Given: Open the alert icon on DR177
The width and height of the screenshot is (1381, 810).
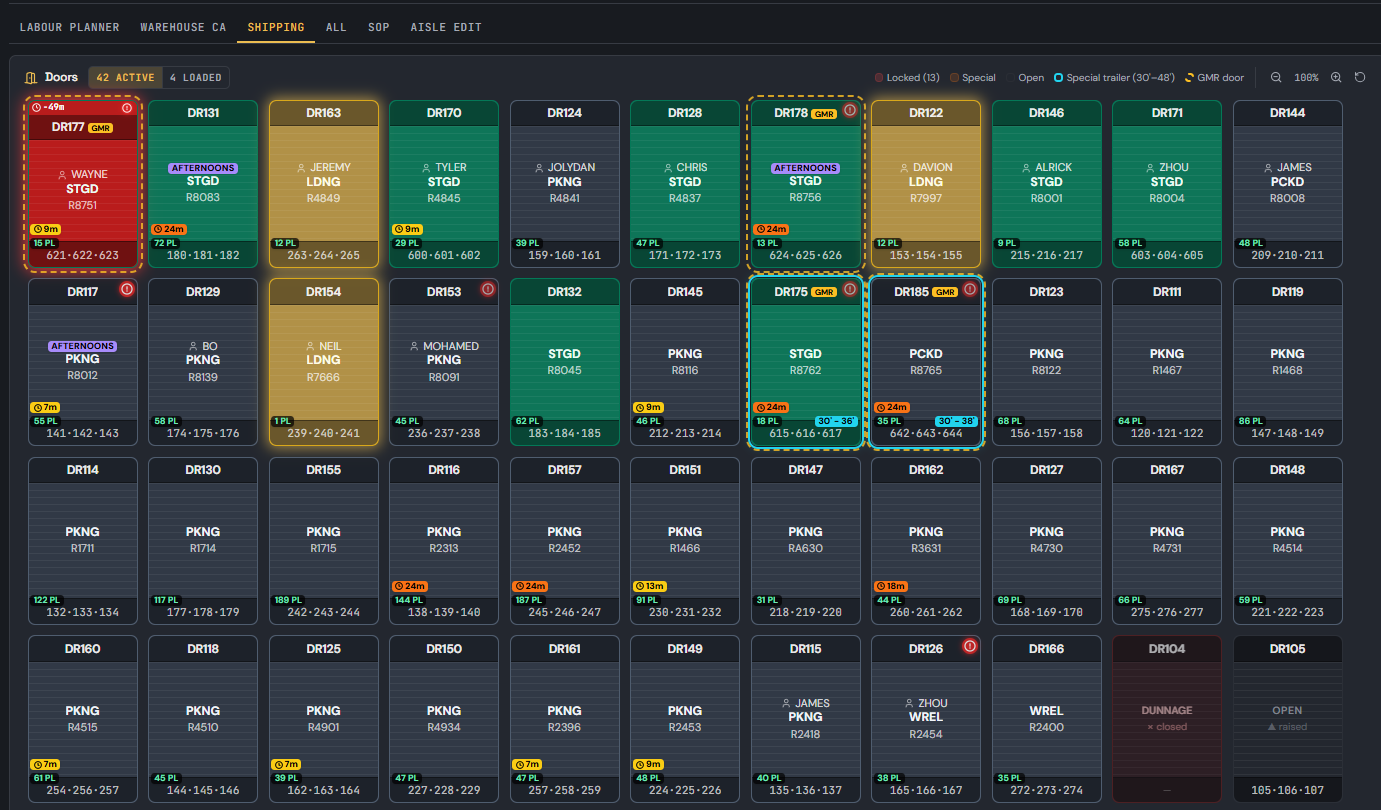Looking at the screenshot, I should 127,107.
